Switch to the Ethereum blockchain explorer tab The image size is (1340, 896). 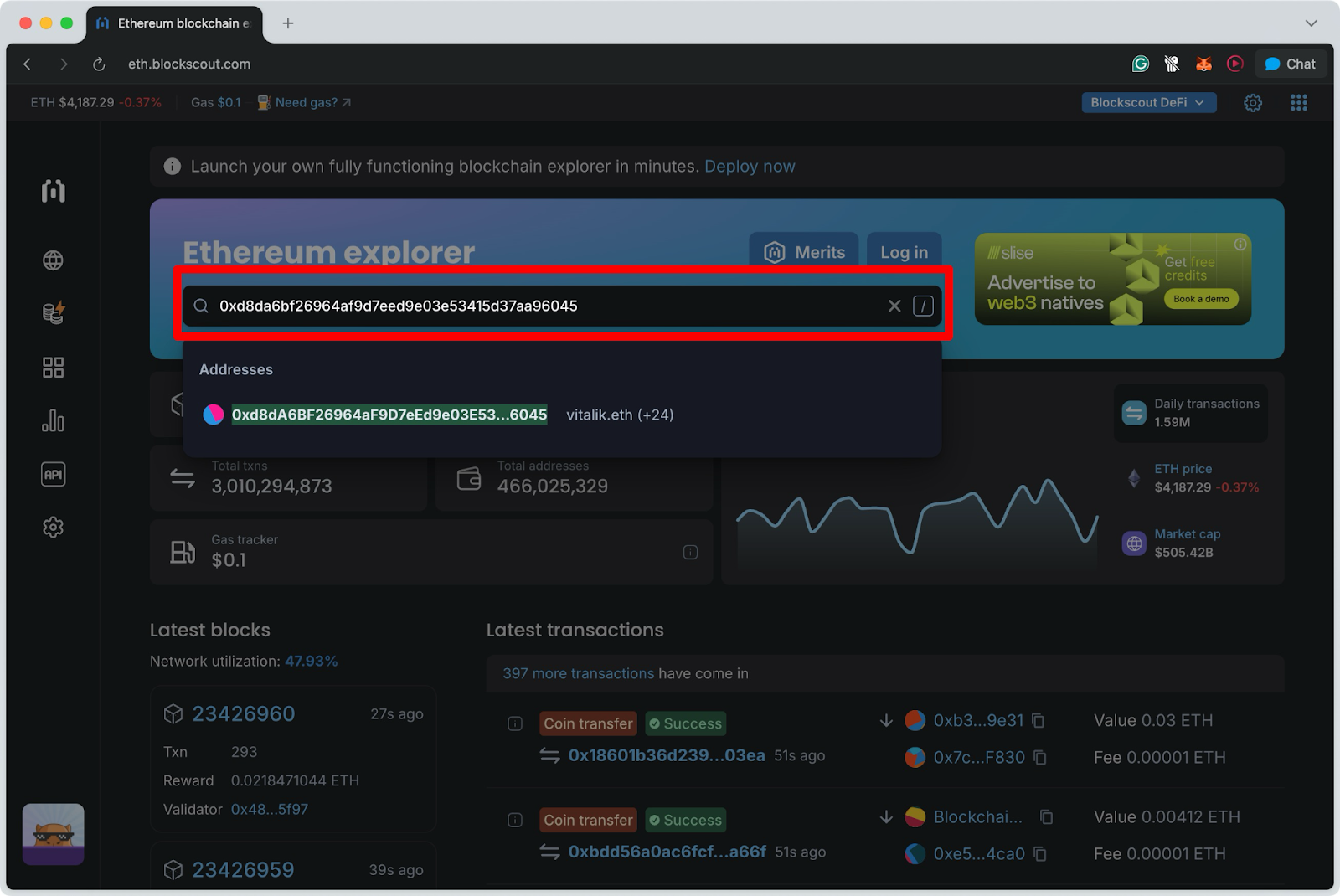coord(176,23)
